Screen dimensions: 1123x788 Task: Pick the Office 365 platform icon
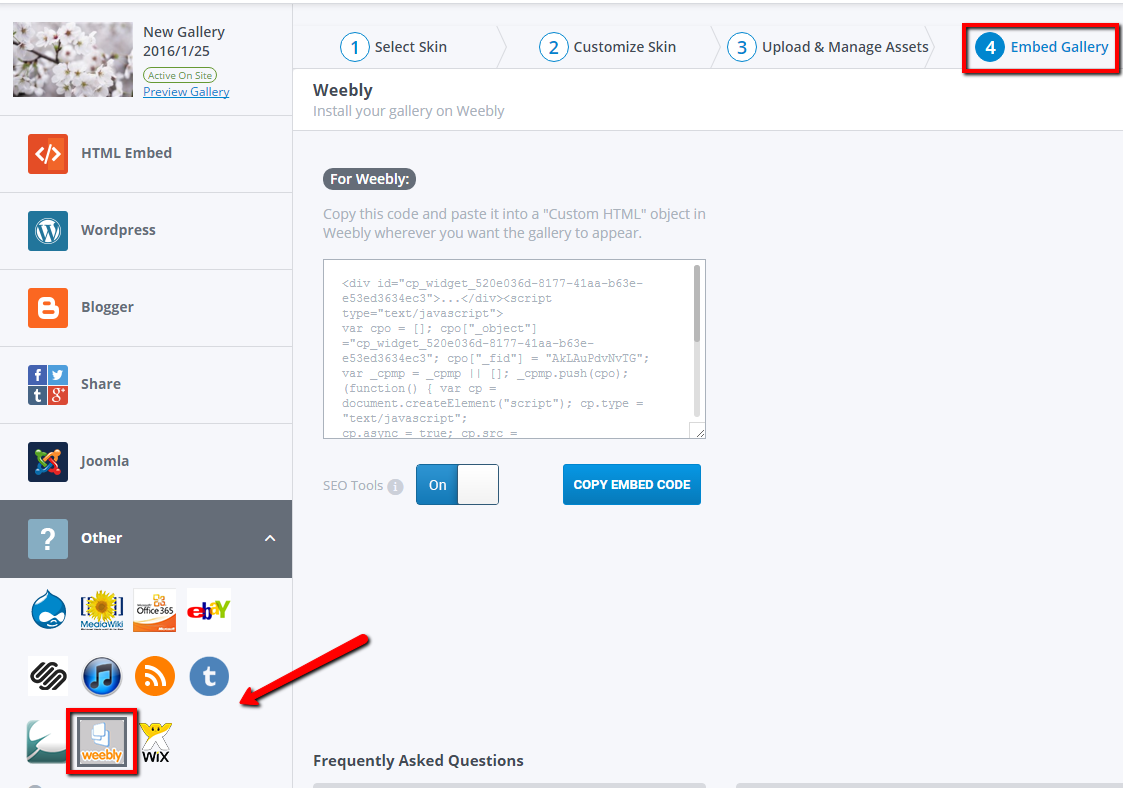pyautogui.click(x=154, y=609)
